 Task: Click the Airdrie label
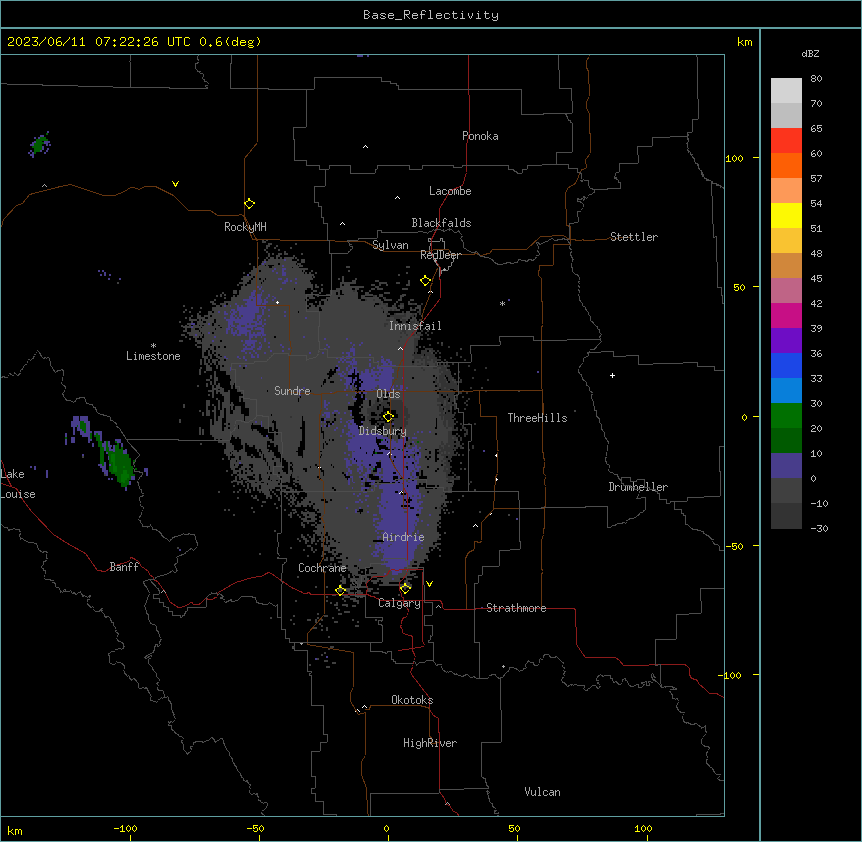point(404,537)
